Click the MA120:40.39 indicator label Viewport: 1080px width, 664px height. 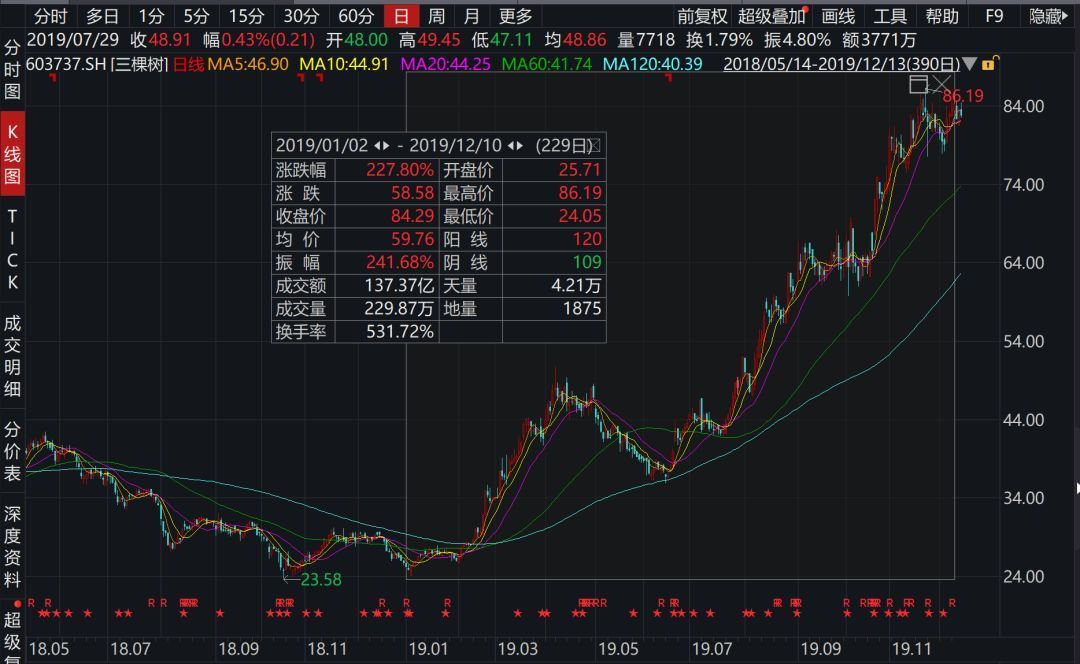tap(652, 64)
